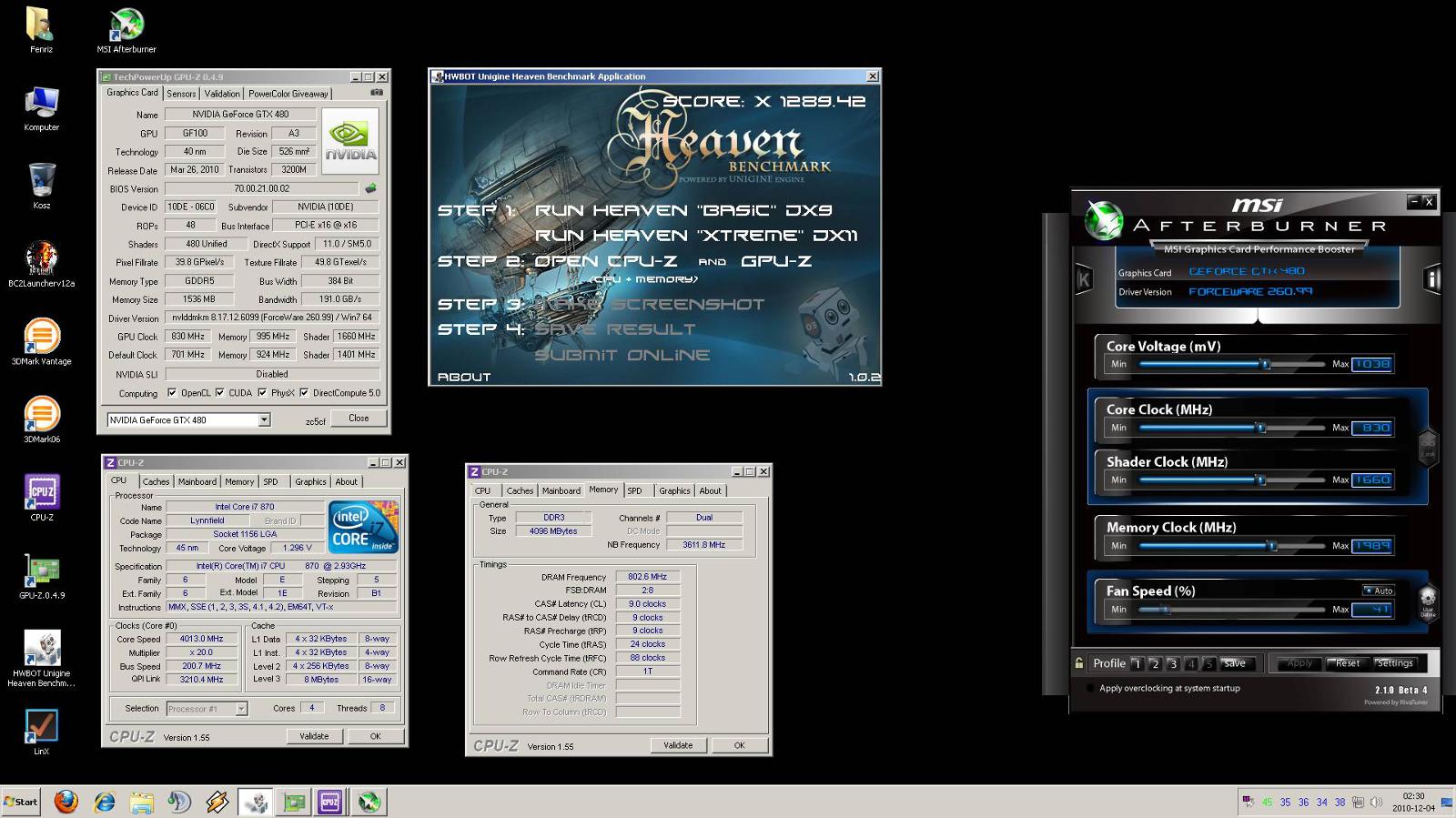Switch to the Validation tab in GPU-Z

222,94
